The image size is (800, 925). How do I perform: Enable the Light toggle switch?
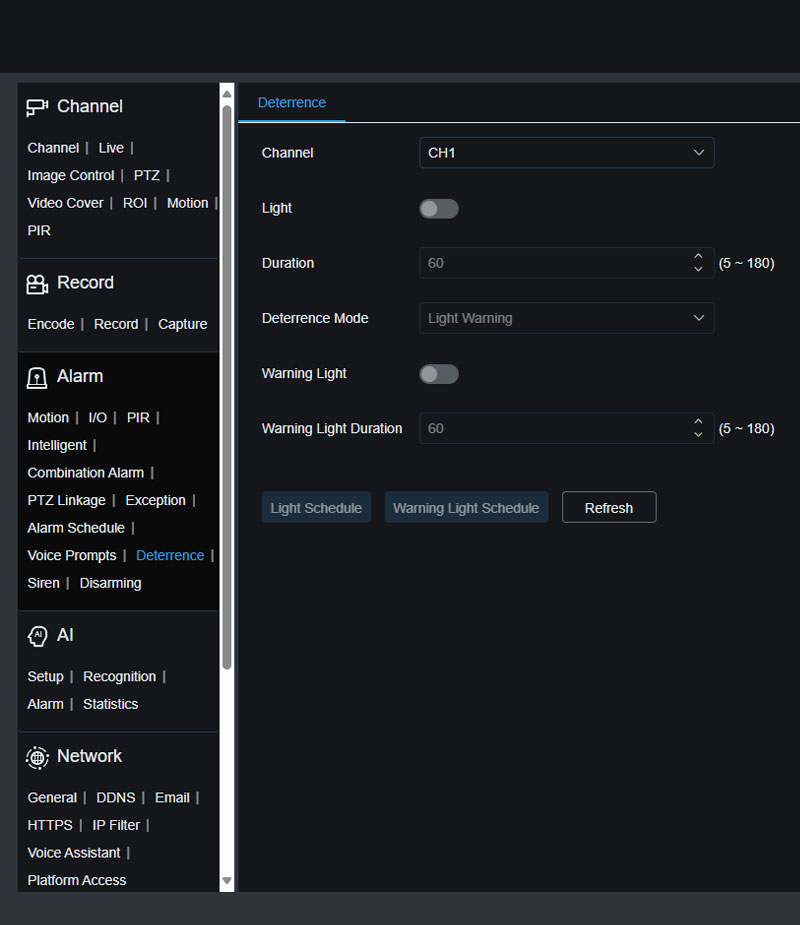point(439,208)
